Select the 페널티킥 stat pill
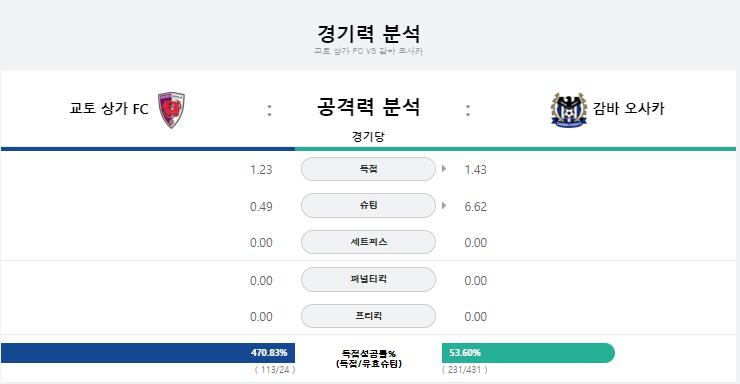Screen dimensions: 740x384 pos(368,279)
